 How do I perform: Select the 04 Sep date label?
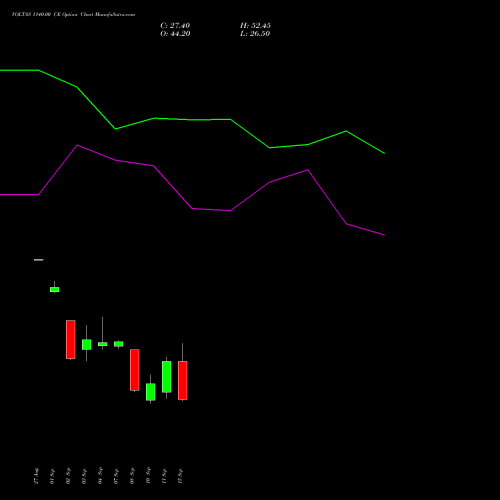point(100,476)
